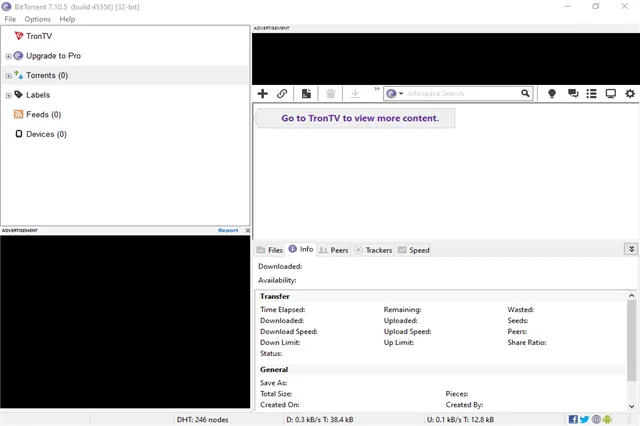Open the search provider dropdown

(x=395, y=93)
